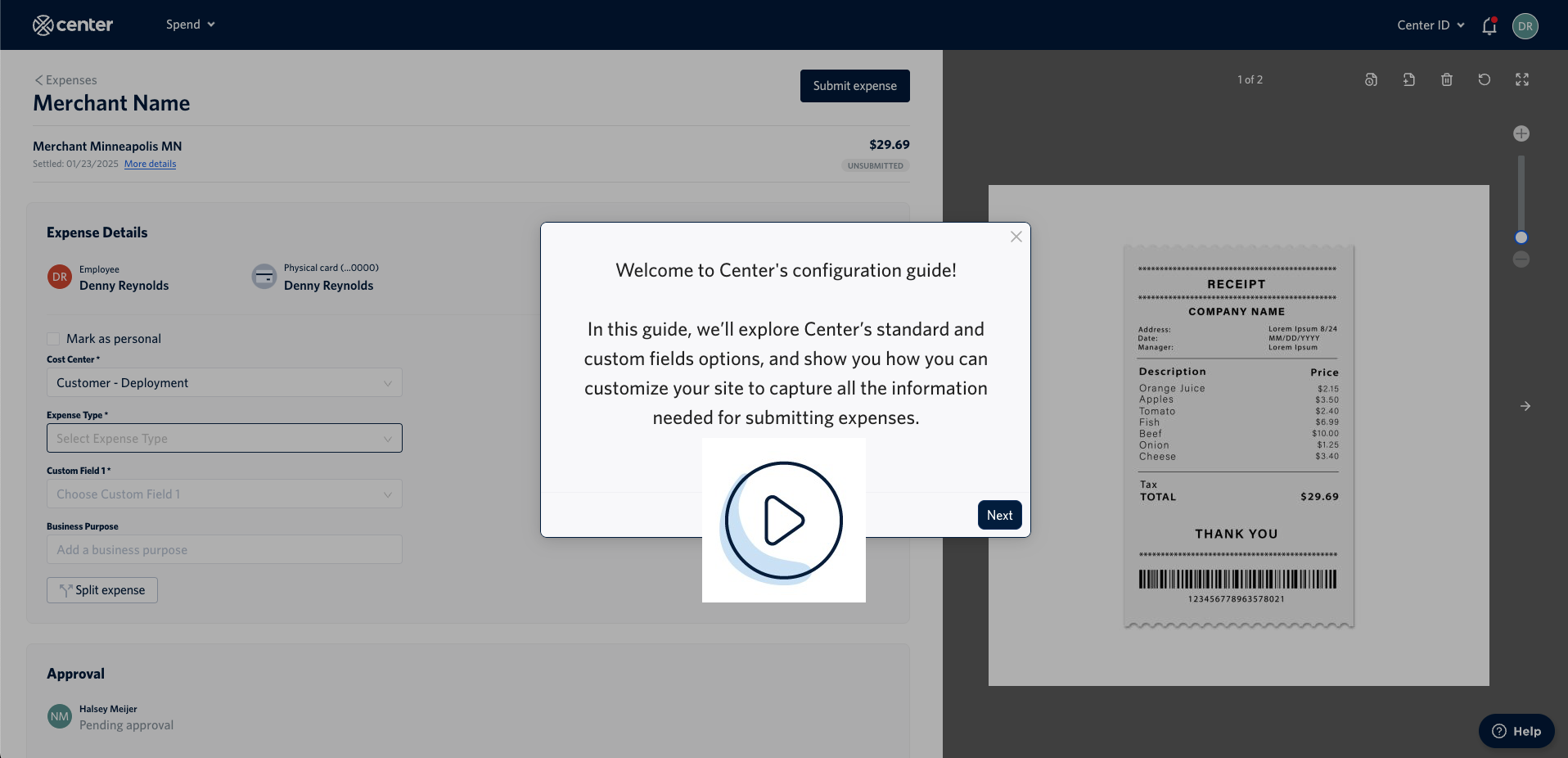1568x758 pixels.
Task: Open the Spend menu
Action: pos(188,25)
